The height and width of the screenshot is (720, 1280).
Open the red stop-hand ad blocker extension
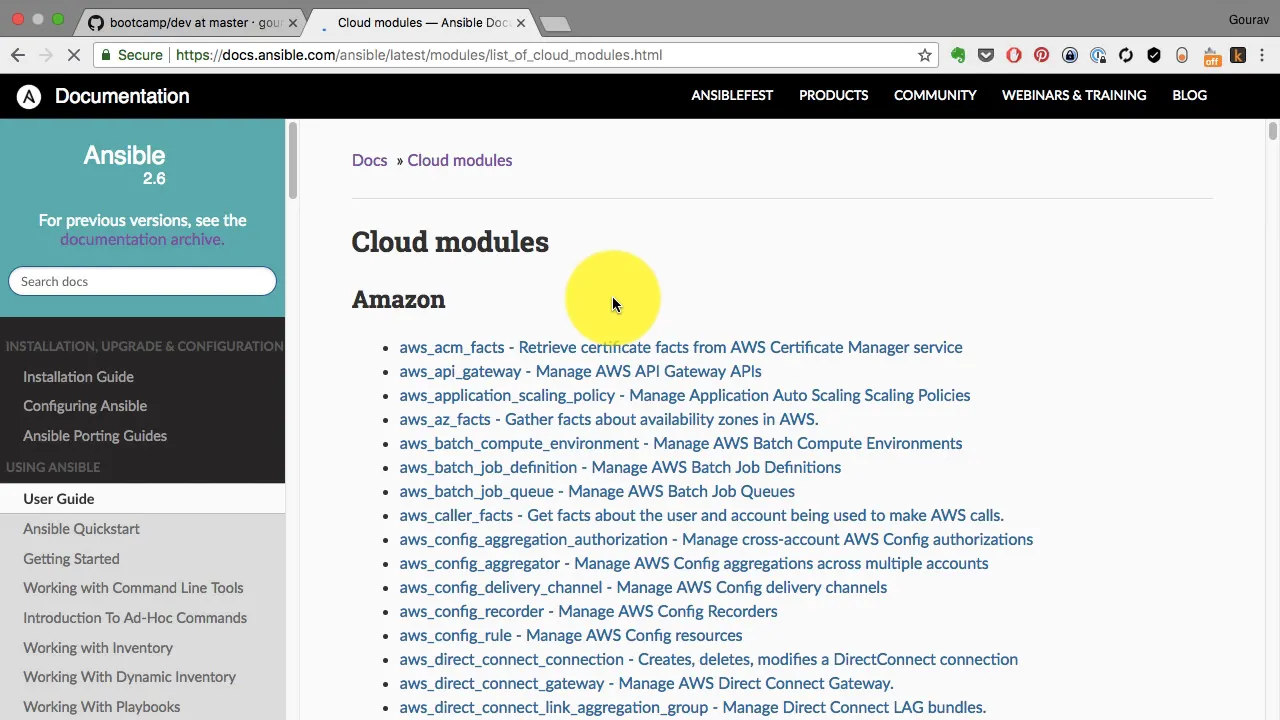click(x=1014, y=55)
